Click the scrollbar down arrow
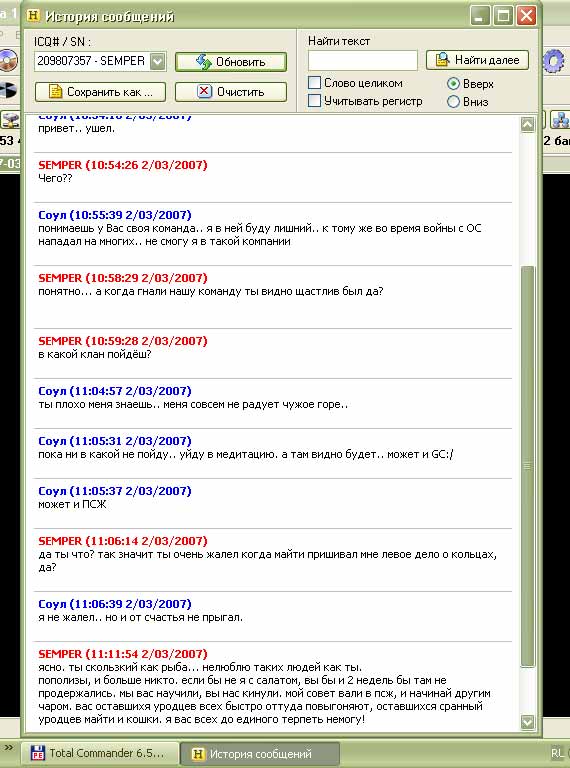The width and height of the screenshot is (570, 768). 527,721
